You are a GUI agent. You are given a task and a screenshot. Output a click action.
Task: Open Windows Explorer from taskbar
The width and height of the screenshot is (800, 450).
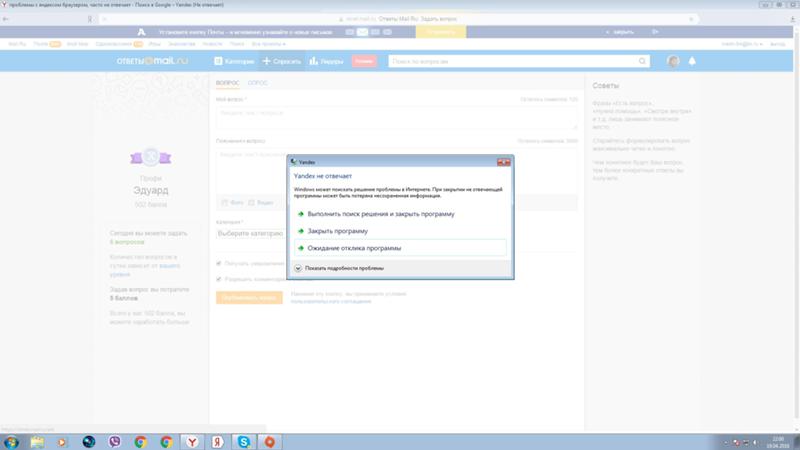[37, 442]
